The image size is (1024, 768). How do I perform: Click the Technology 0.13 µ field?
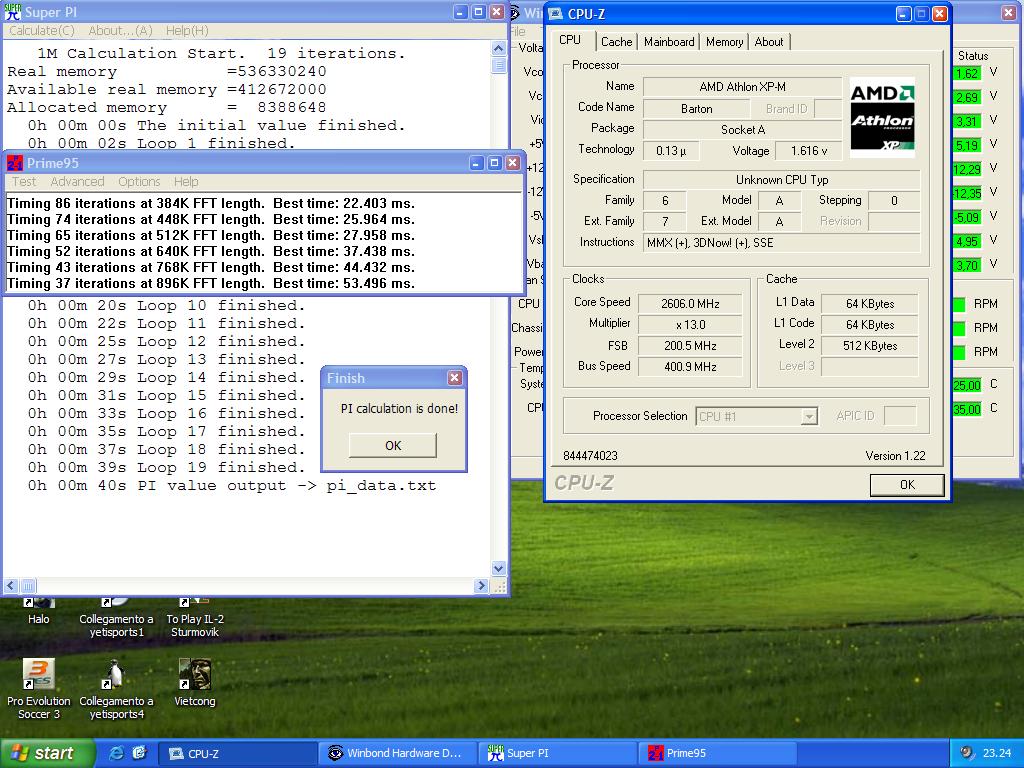(671, 151)
